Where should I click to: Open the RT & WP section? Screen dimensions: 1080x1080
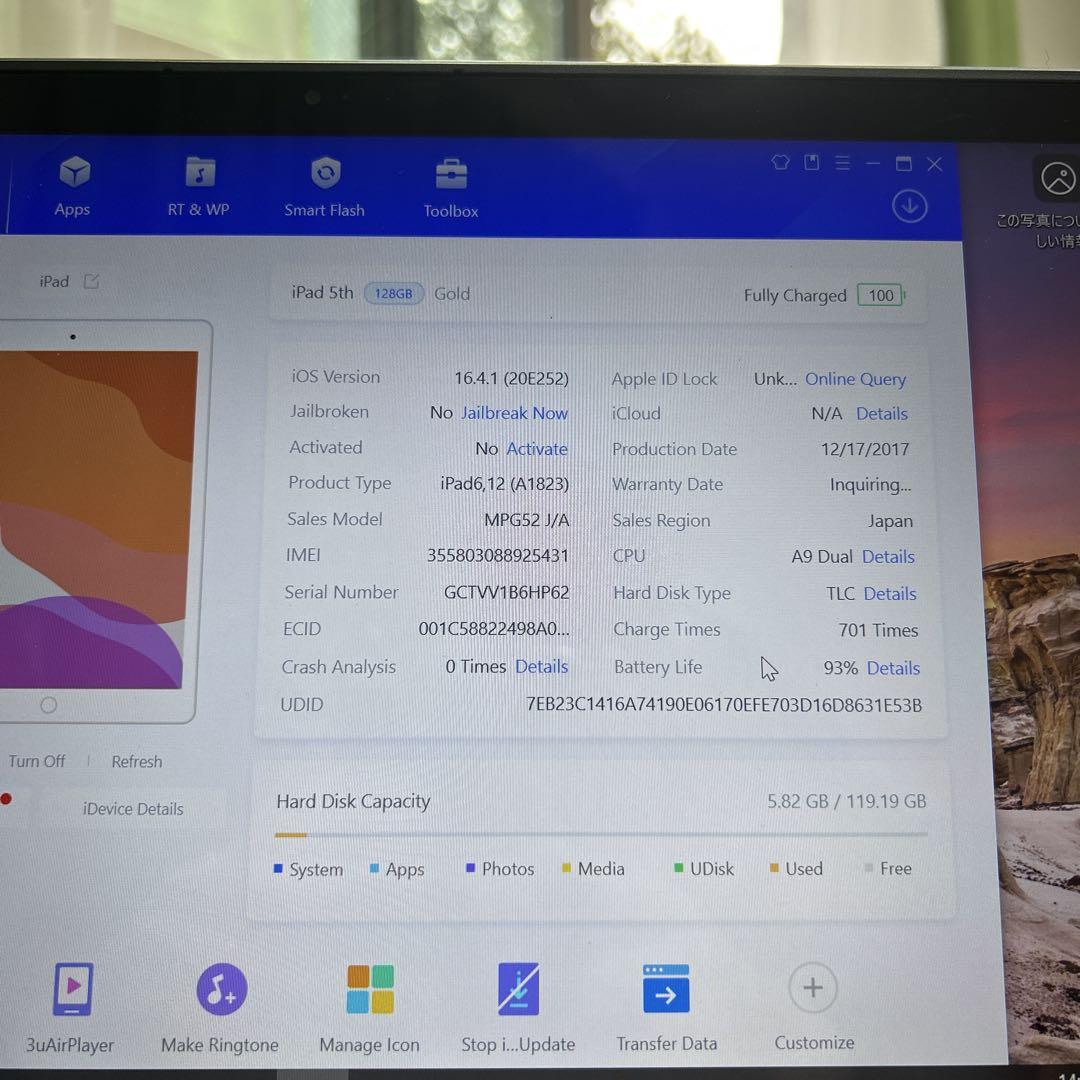198,186
